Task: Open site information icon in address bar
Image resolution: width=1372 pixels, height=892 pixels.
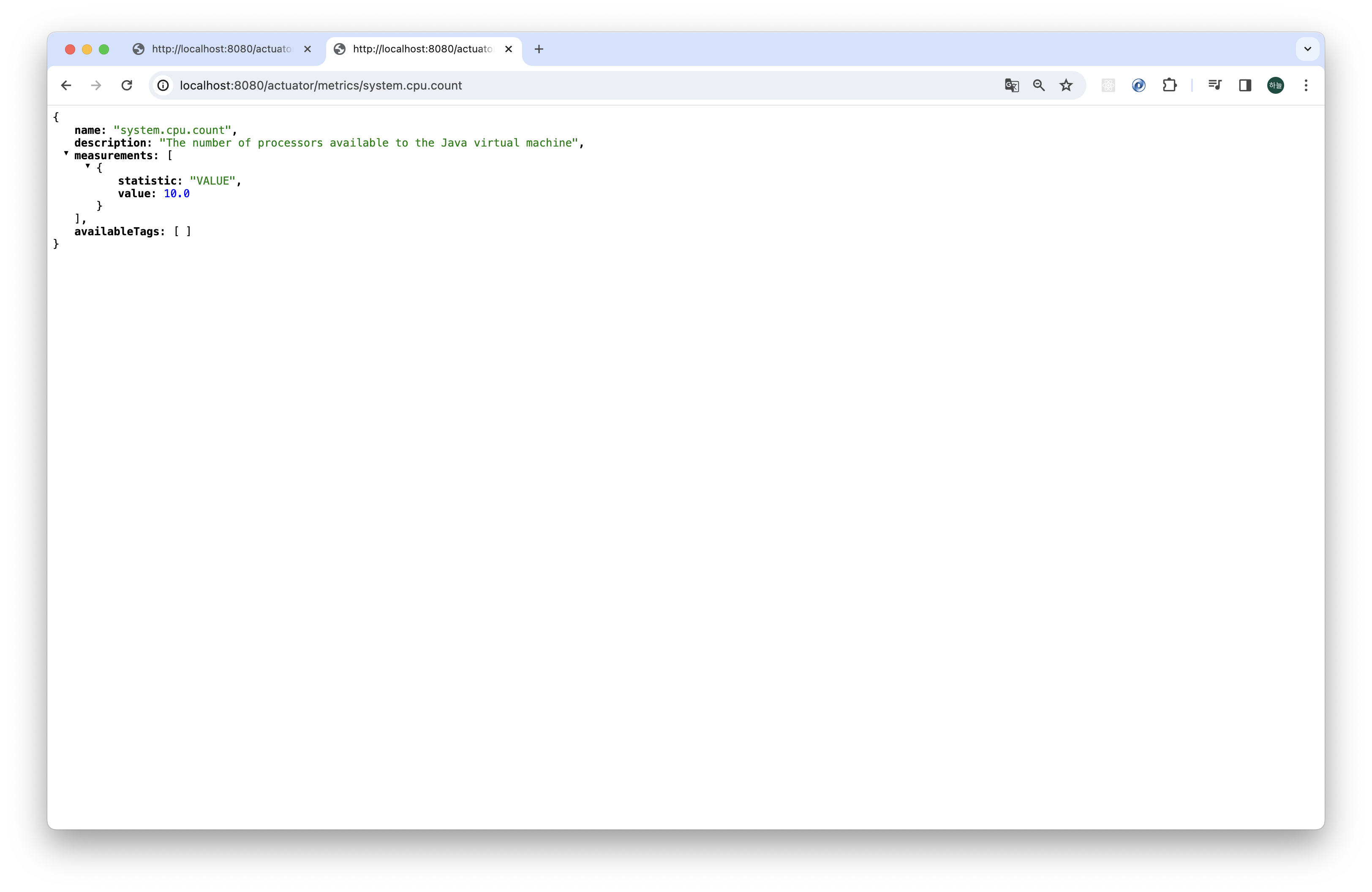Action: click(163, 85)
